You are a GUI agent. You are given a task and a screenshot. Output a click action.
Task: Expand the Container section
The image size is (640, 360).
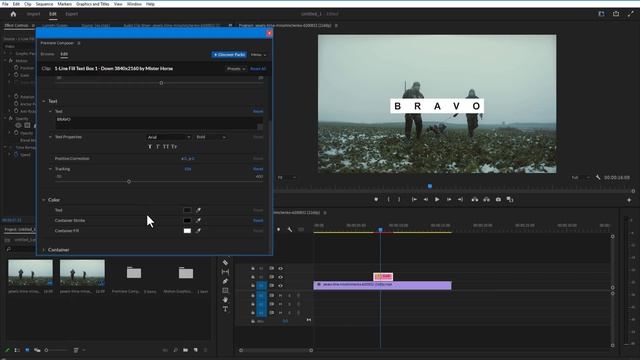pos(44,250)
